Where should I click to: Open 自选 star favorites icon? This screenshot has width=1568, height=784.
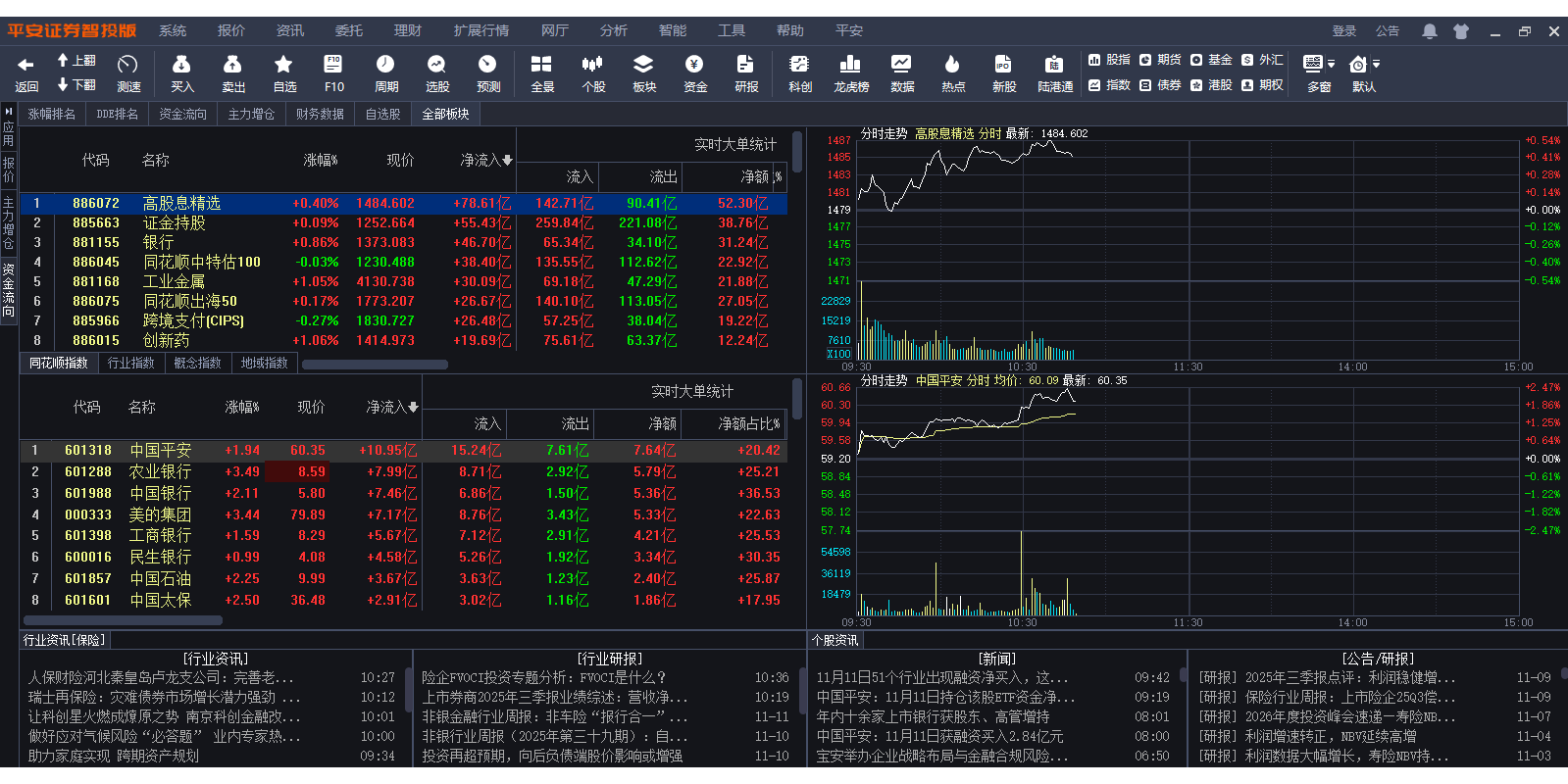pos(283,65)
